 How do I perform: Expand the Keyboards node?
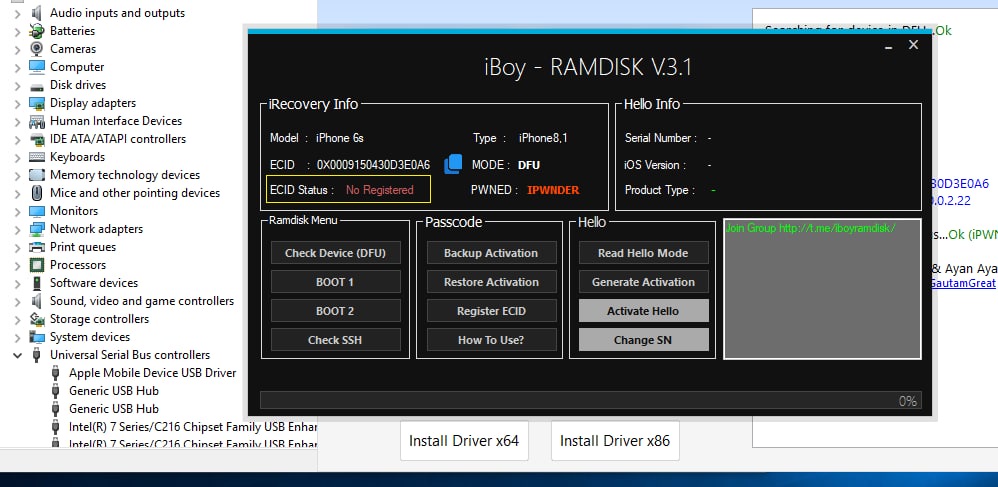pos(17,157)
